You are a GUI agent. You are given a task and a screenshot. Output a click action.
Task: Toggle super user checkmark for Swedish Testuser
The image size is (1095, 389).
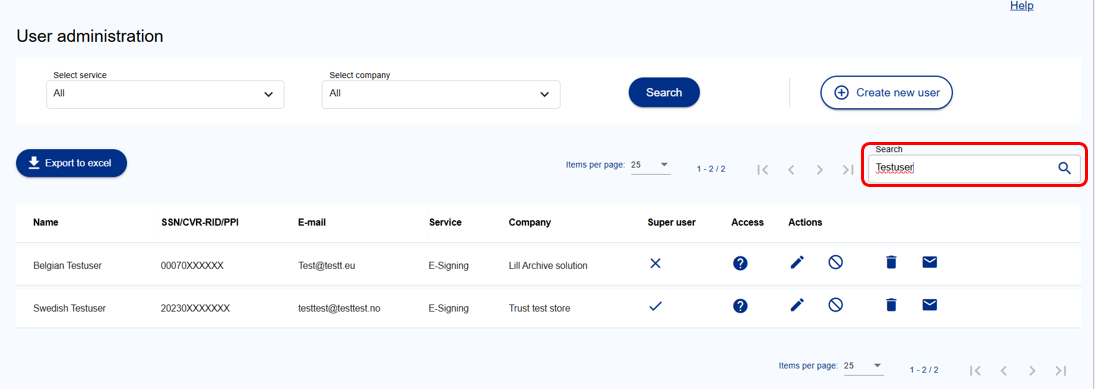pyautogui.click(x=655, y=305)
